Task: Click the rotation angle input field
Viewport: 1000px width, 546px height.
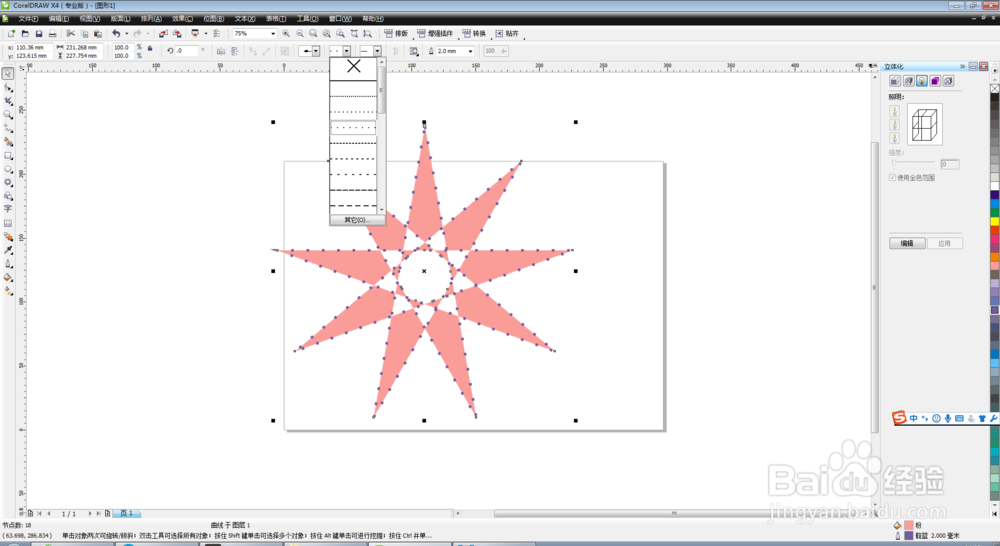Action: (187, 51)
